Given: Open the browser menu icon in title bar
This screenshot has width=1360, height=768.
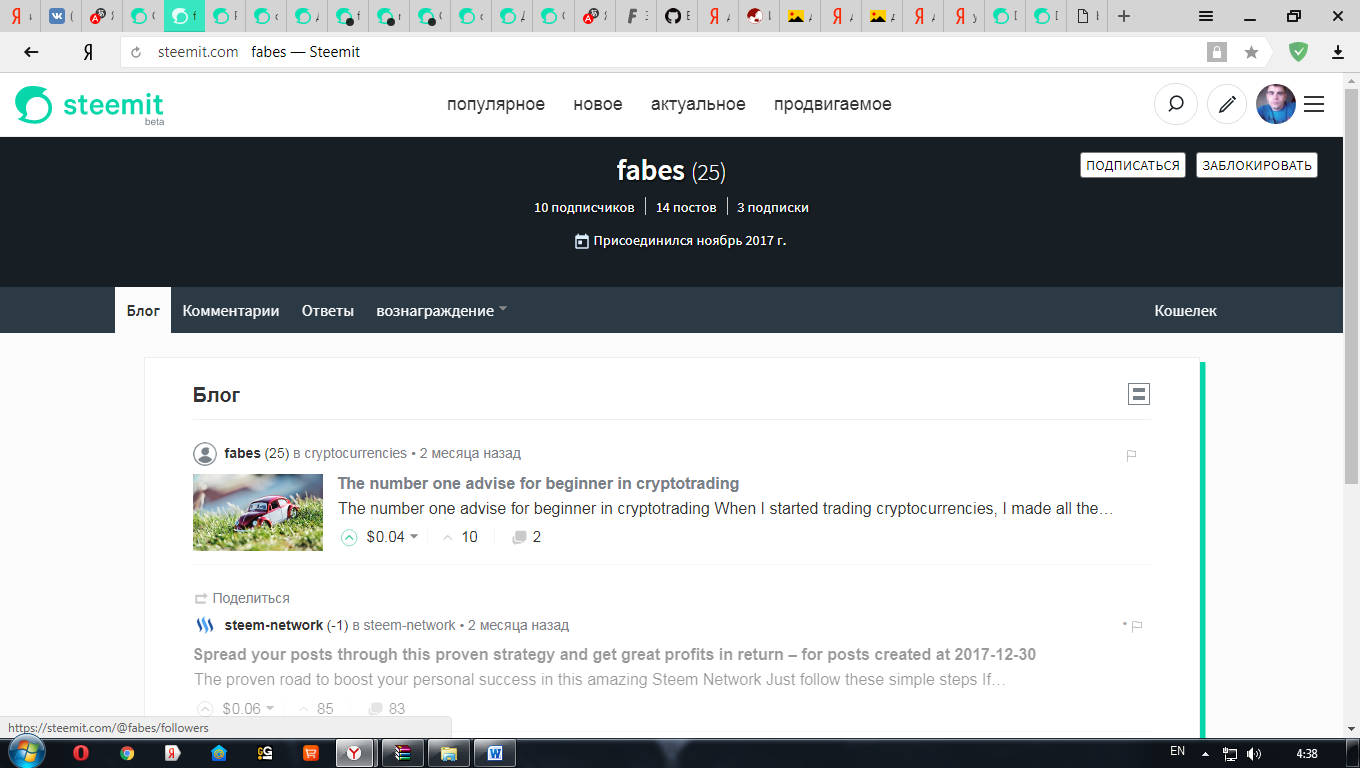Looking at the screenshot, I should click(1206, 16).
